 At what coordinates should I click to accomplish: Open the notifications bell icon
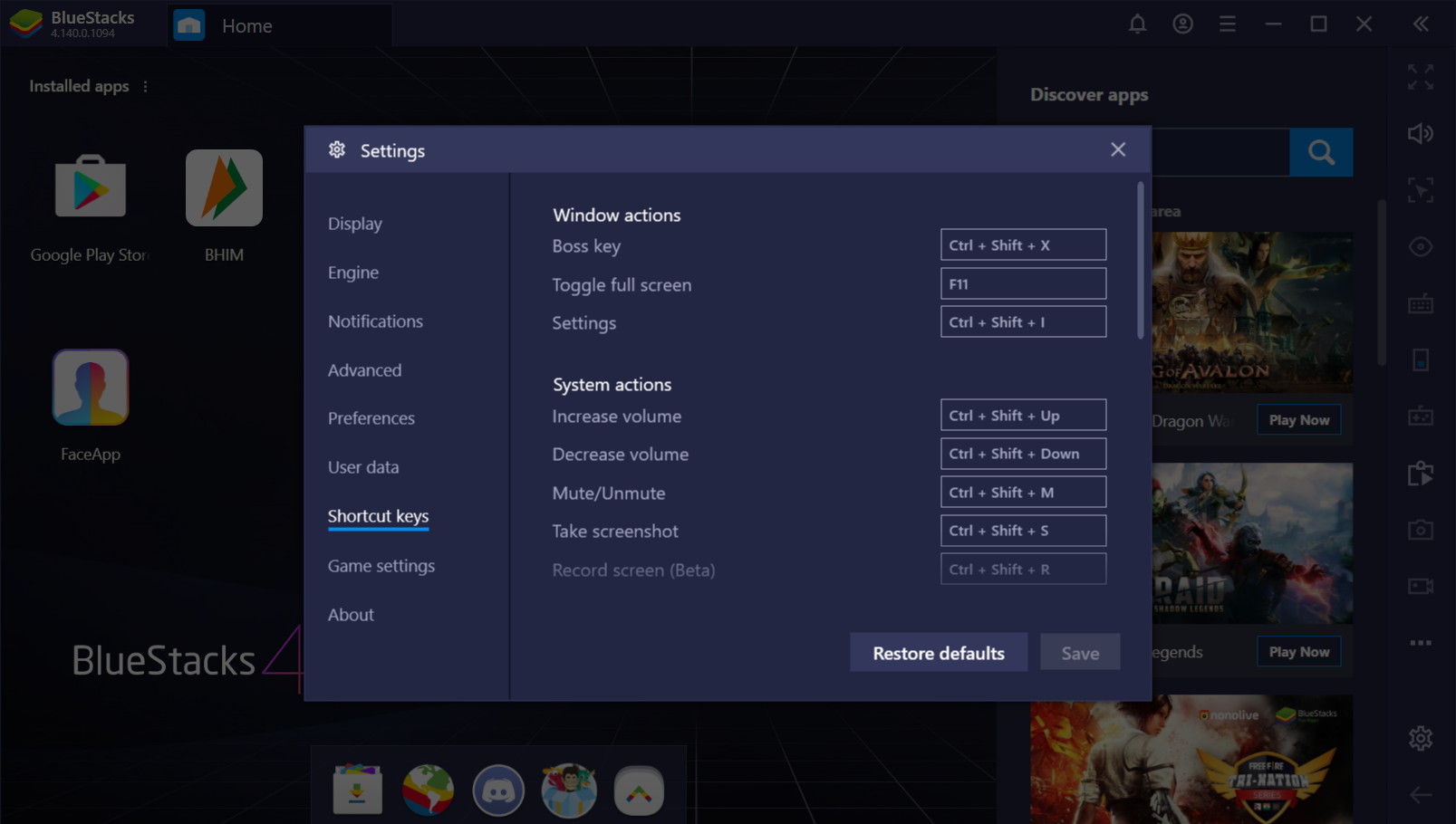(1137, 24)
